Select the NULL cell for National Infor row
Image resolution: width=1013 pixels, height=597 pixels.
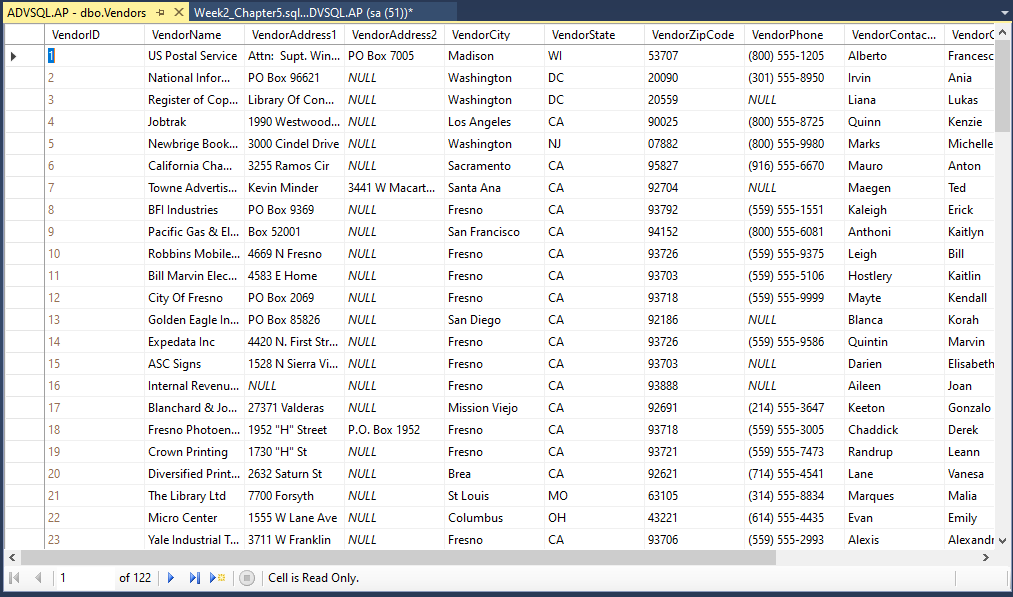pos(362,78)
